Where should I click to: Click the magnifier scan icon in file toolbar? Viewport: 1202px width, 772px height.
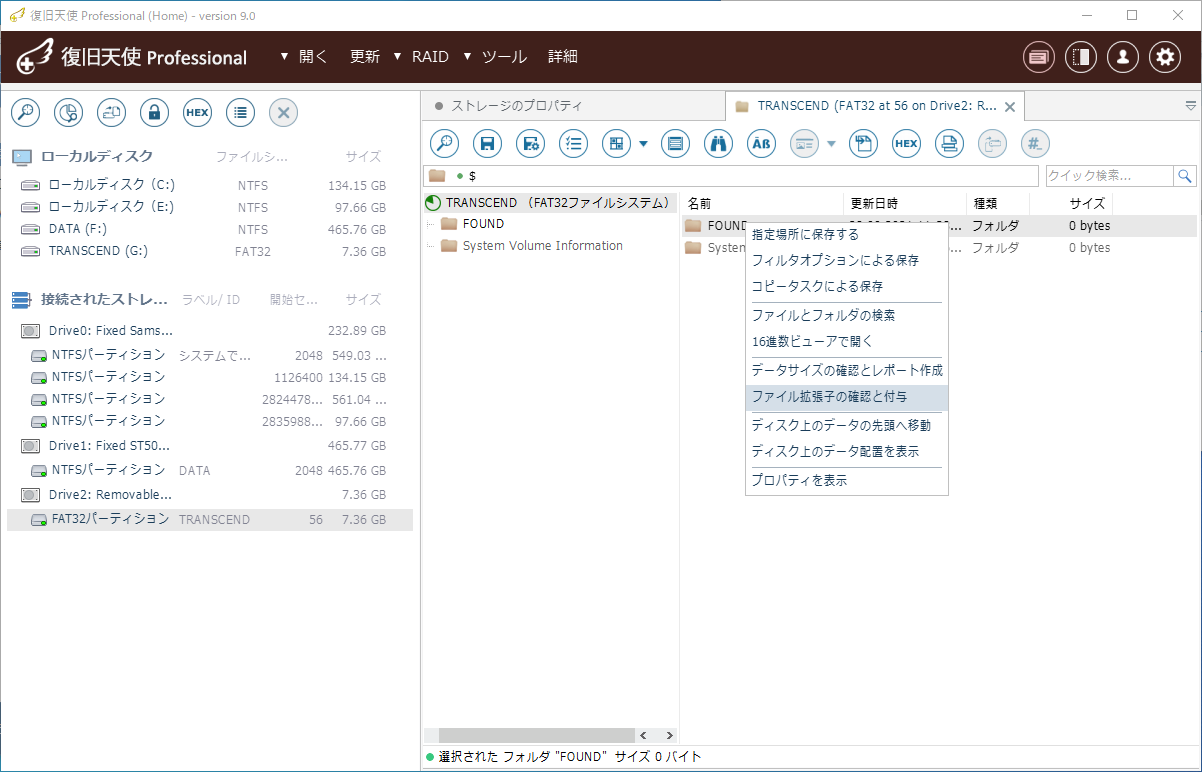click(x=444, y=144)
